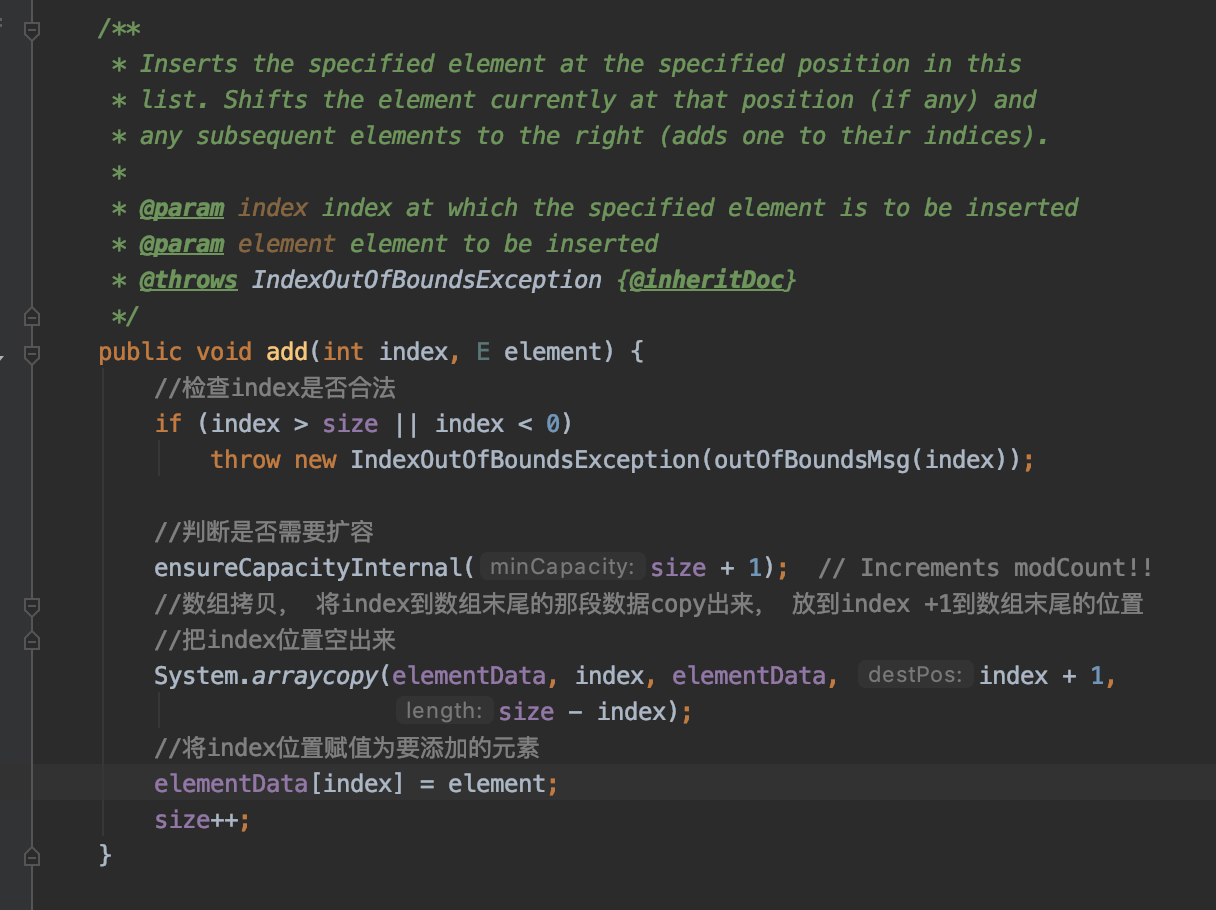Click the "length:" parameter hint
The image size is (1216, 910).
[444, 711]
